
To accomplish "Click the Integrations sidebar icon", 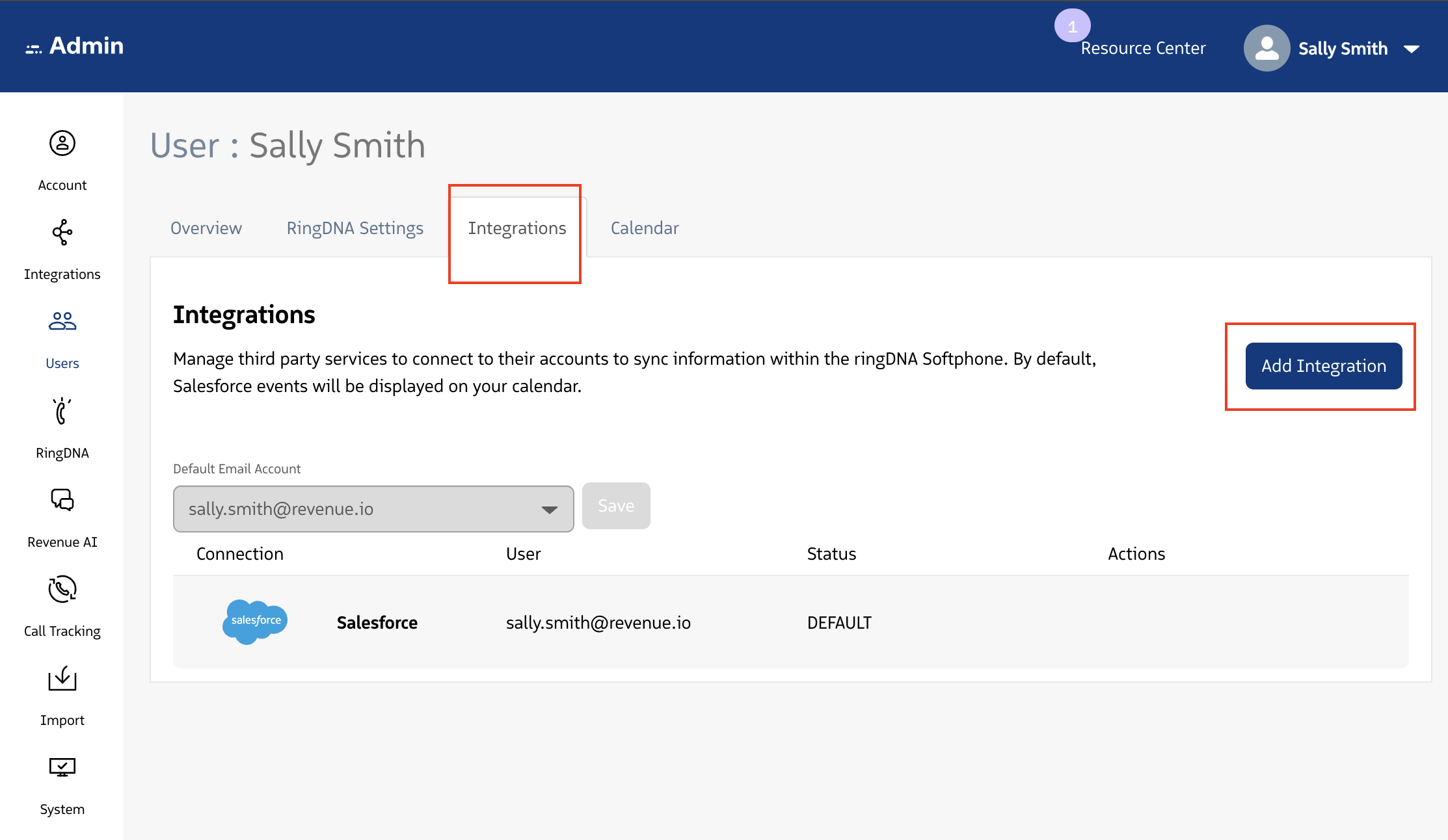I will click(x=62, y=233).
